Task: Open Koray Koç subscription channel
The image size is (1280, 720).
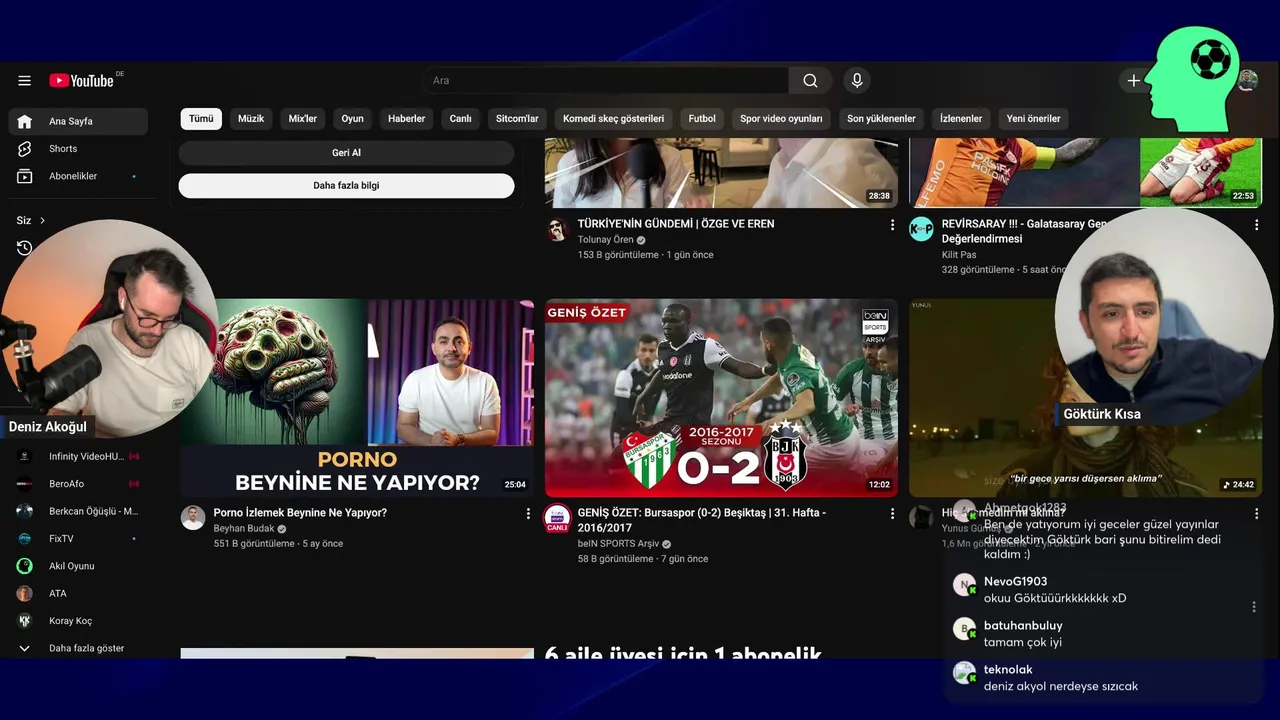Action: (x=78, y=621)
